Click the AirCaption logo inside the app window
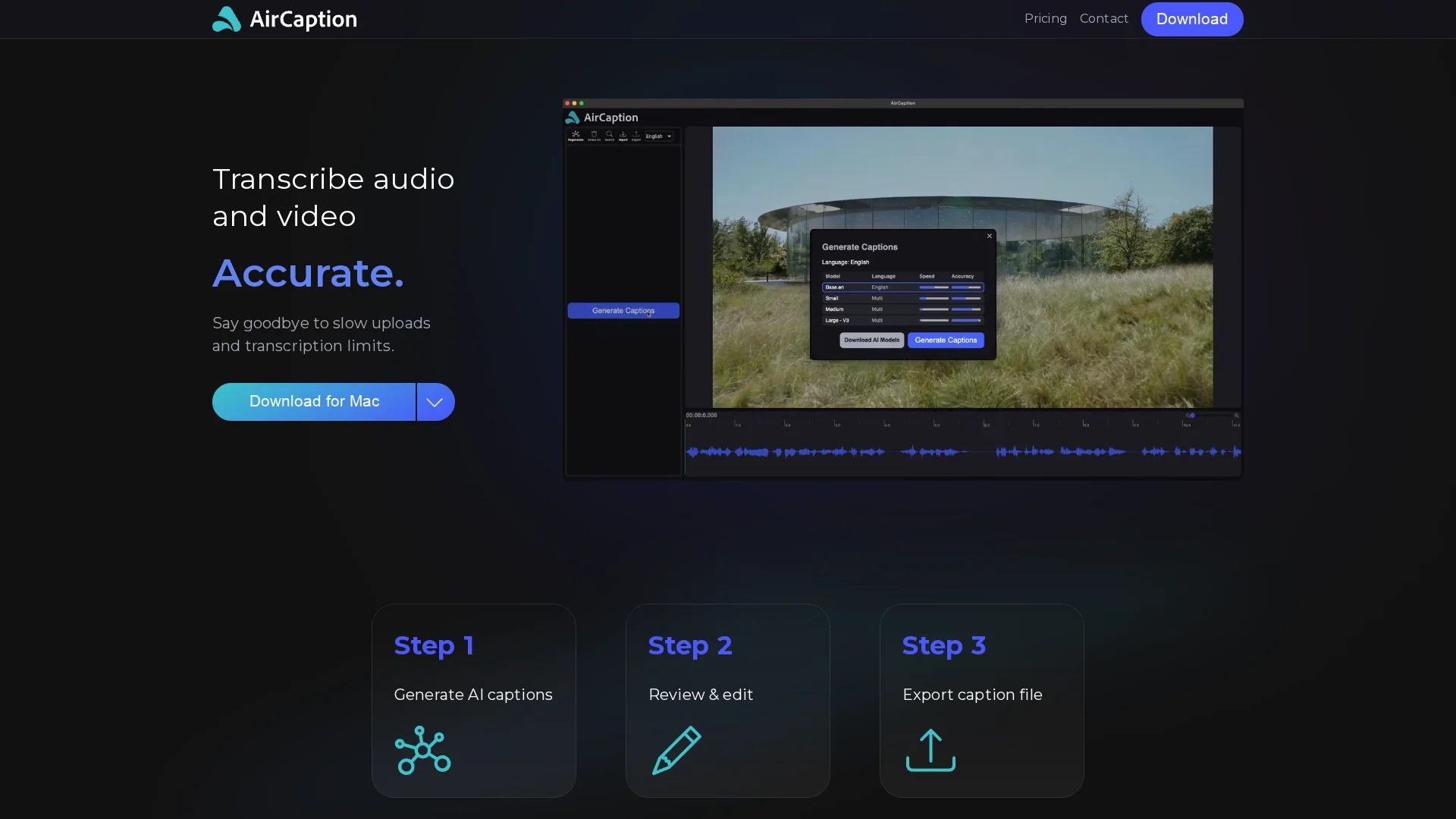 pos(602,118)
